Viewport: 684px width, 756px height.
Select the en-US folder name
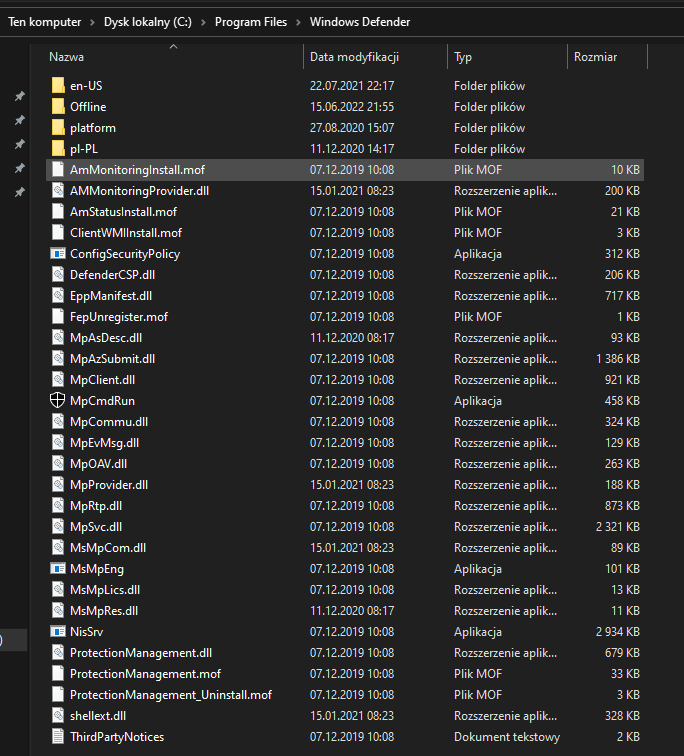point(86,86)
